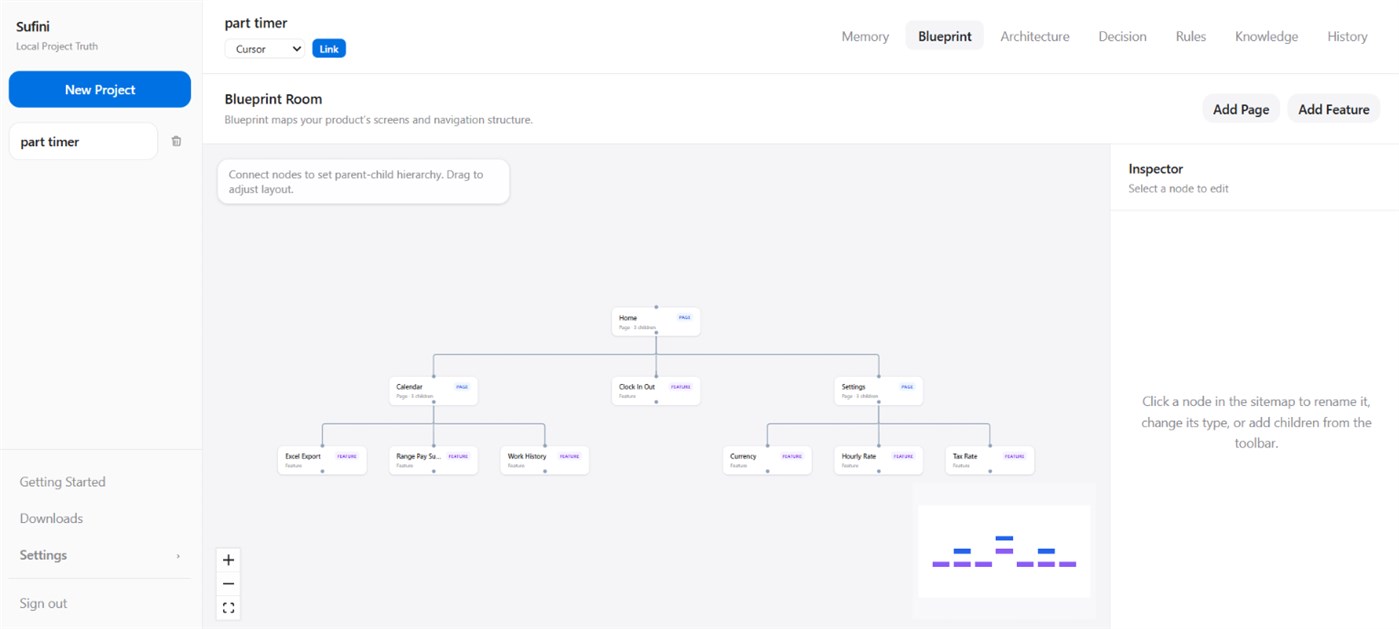View the History tab

click(x=1347, y=36)
